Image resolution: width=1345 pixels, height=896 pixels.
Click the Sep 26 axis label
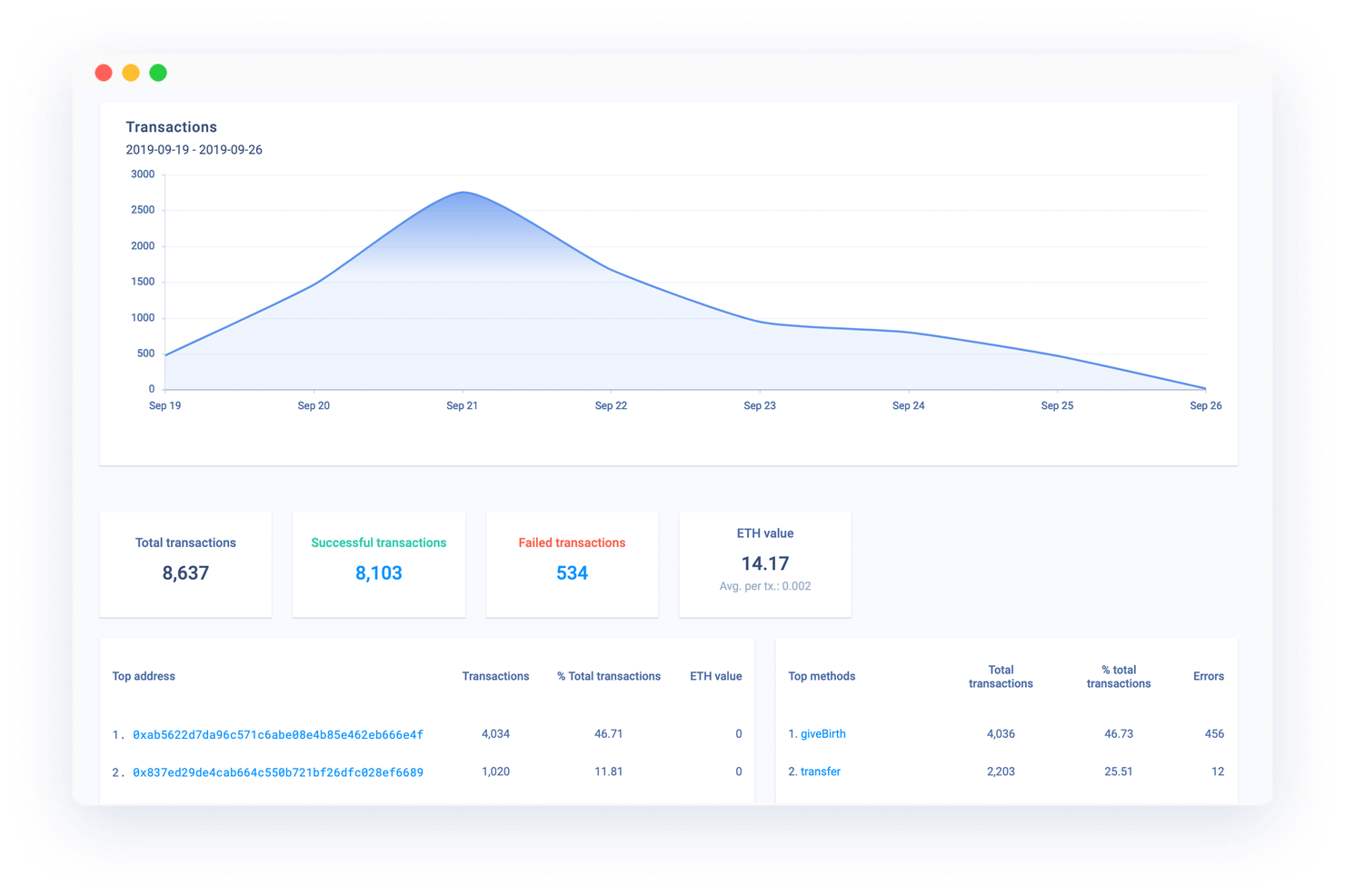1205,405
